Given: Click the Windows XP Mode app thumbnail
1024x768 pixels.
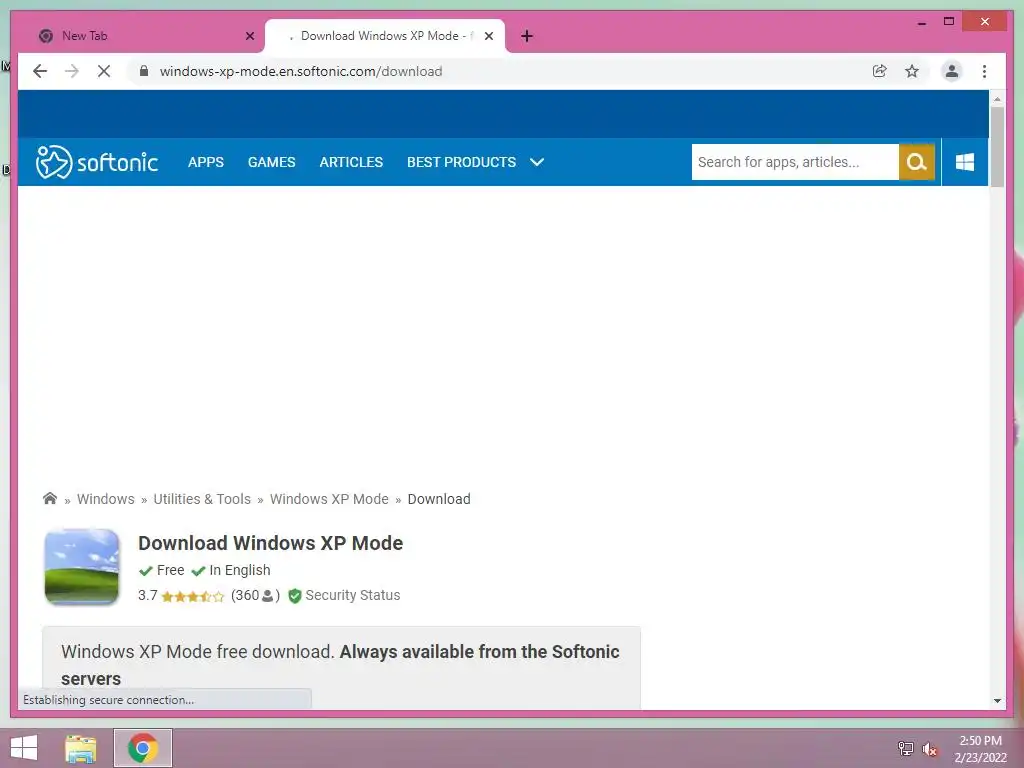Looking at the screenshot, I should point(82,567).
